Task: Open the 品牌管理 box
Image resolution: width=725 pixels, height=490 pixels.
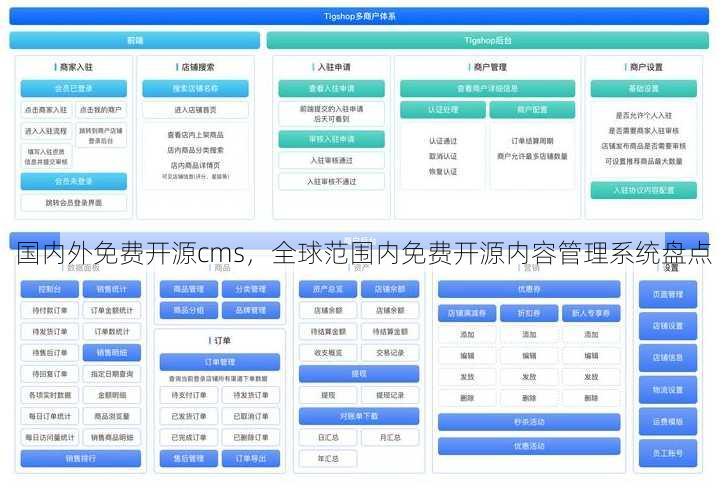Action: tap(251, 310)
